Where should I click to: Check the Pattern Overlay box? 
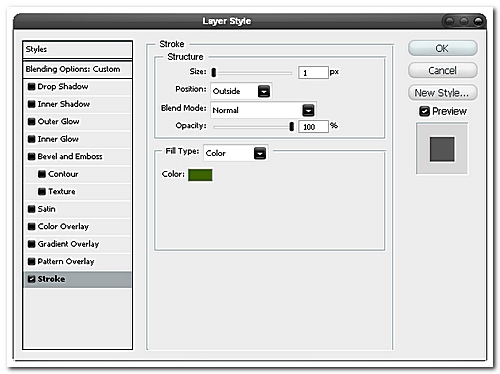click(31, 261)
